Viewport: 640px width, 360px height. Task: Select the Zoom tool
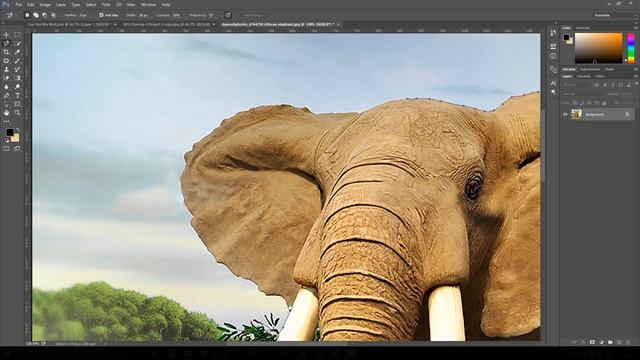click(17, 113)
